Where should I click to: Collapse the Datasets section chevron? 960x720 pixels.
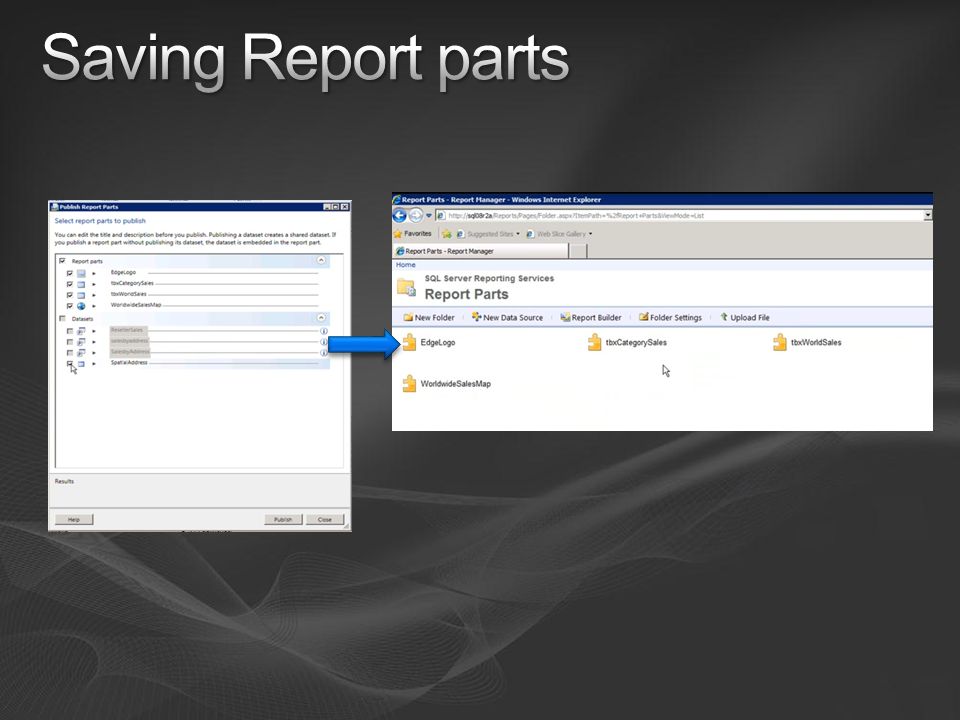click(x=321, y=318)
